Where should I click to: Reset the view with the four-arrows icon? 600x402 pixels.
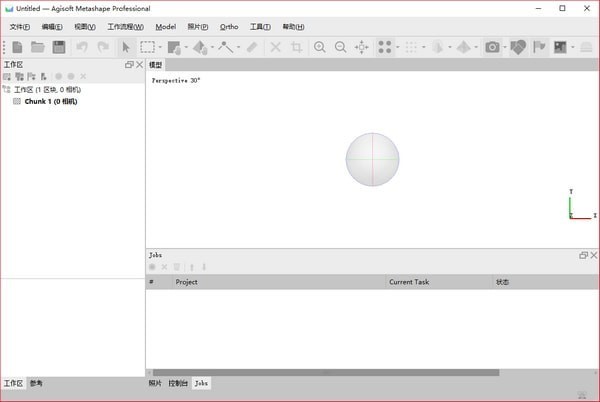362,47
